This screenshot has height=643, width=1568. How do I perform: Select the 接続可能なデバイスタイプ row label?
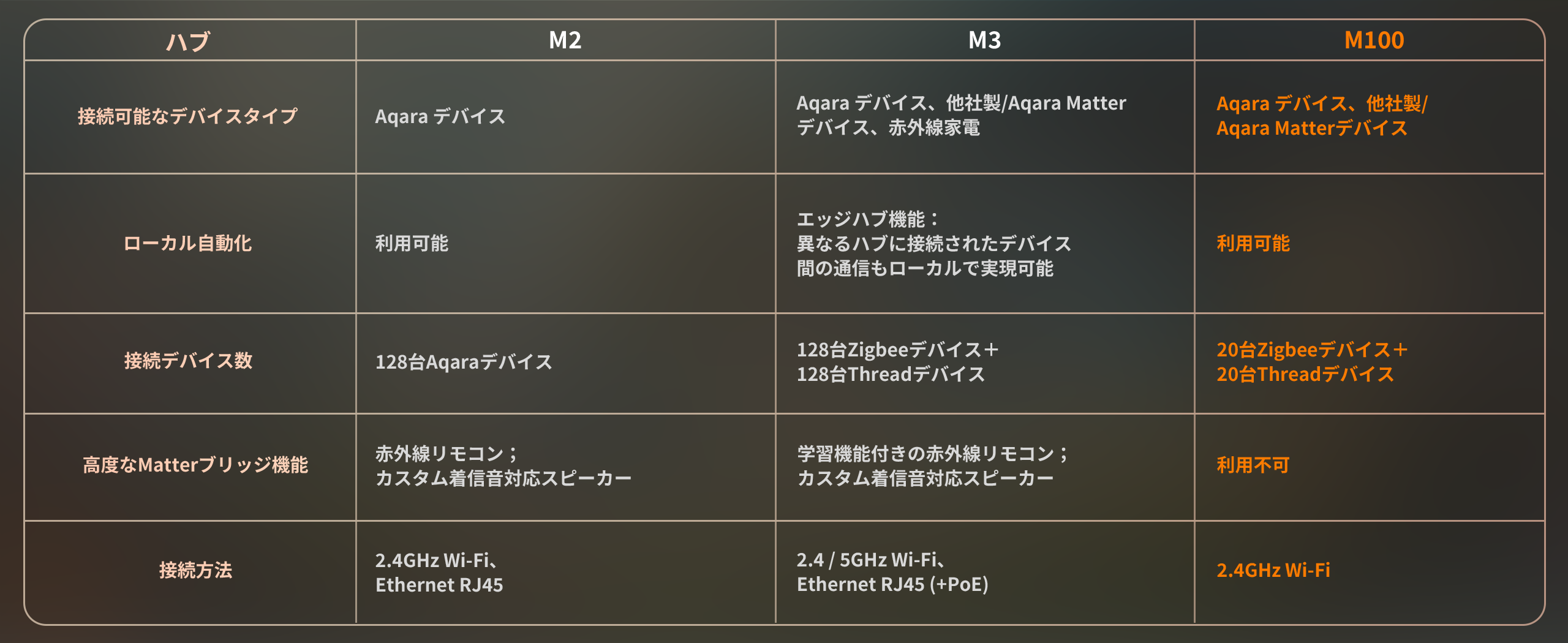pos(188,116)
